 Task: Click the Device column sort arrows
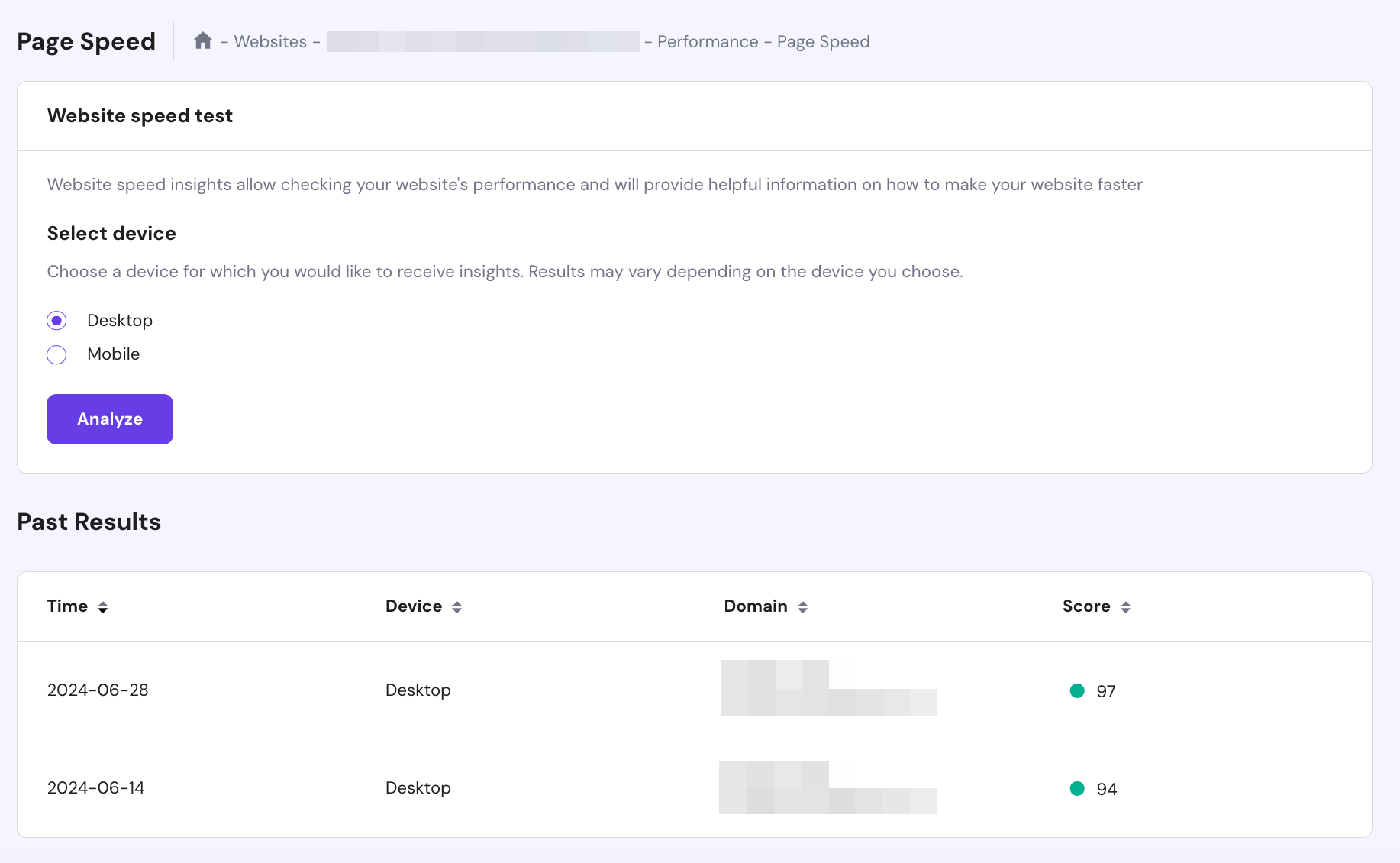456,606
